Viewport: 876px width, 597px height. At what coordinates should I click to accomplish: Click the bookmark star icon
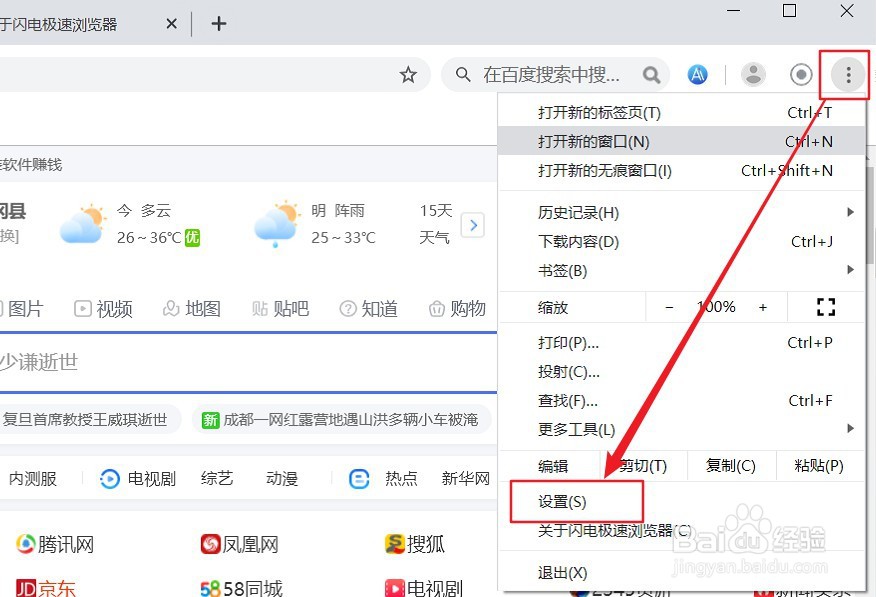[x=408, y=74]
